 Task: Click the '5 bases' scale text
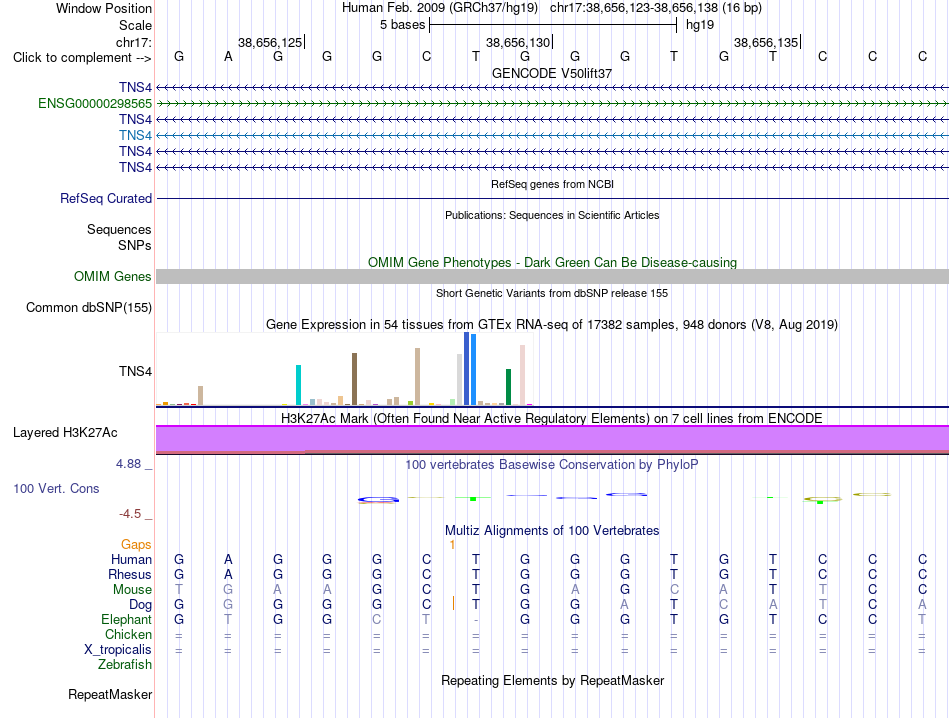[x=402, y=25]
